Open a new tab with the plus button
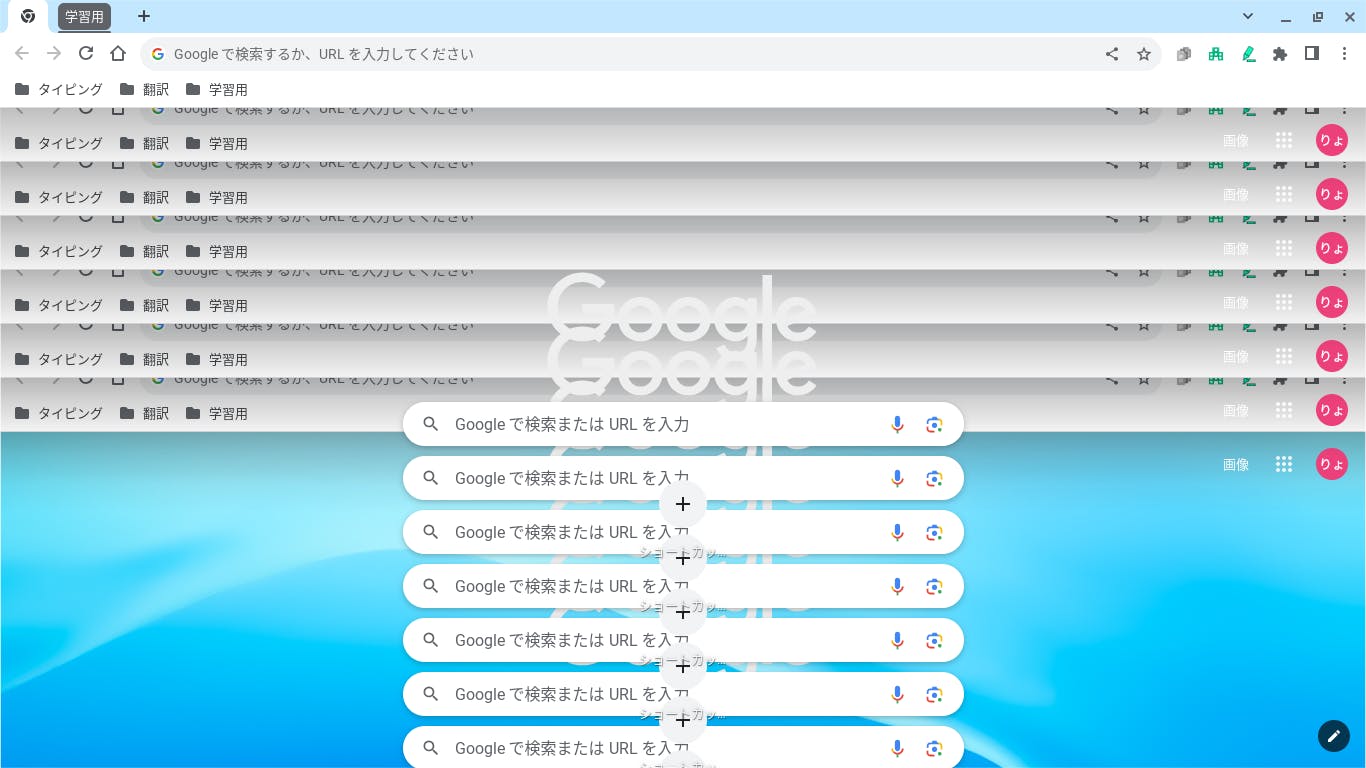 [144, 16]
